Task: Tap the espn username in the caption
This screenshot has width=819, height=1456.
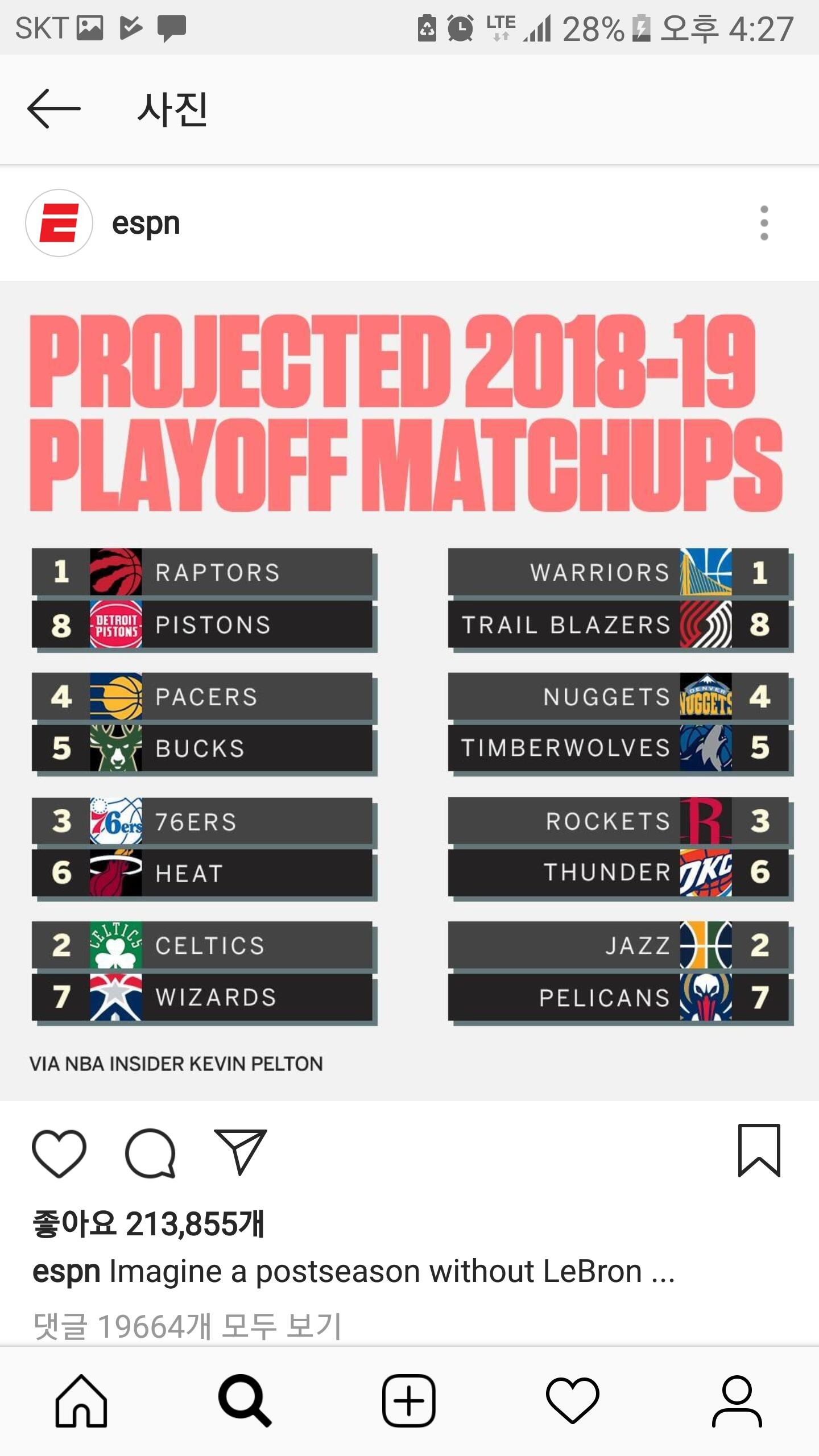Action: pyautogui.click(x=67, y=1273)
